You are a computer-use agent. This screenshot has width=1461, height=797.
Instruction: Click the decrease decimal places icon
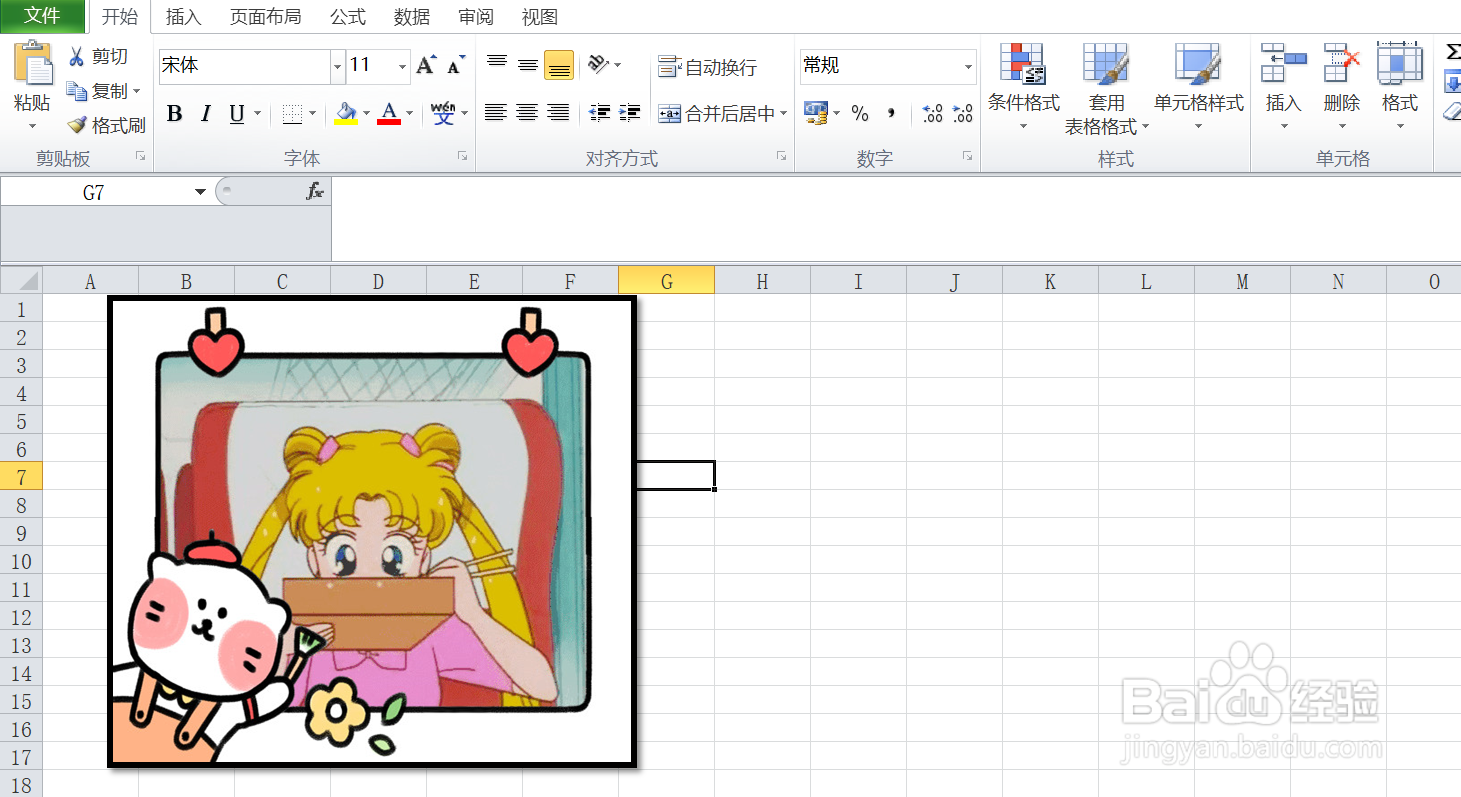963,113
